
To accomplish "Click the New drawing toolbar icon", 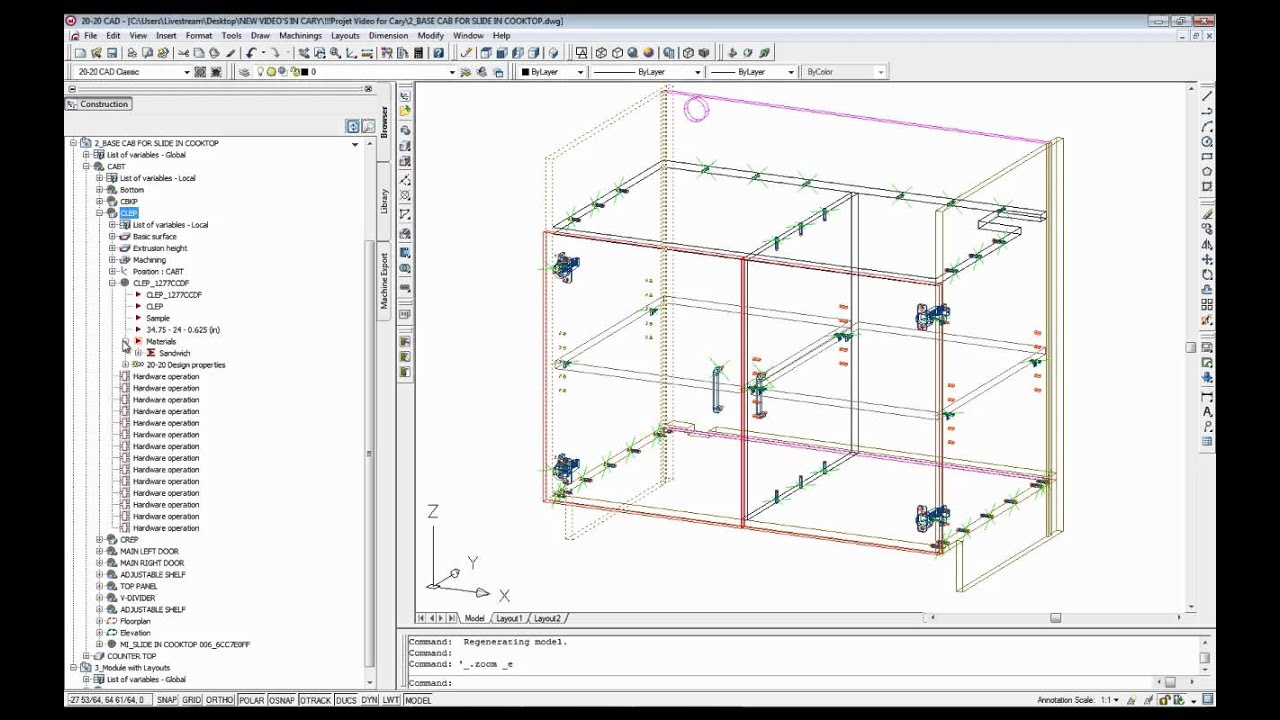I will point(80,53).
